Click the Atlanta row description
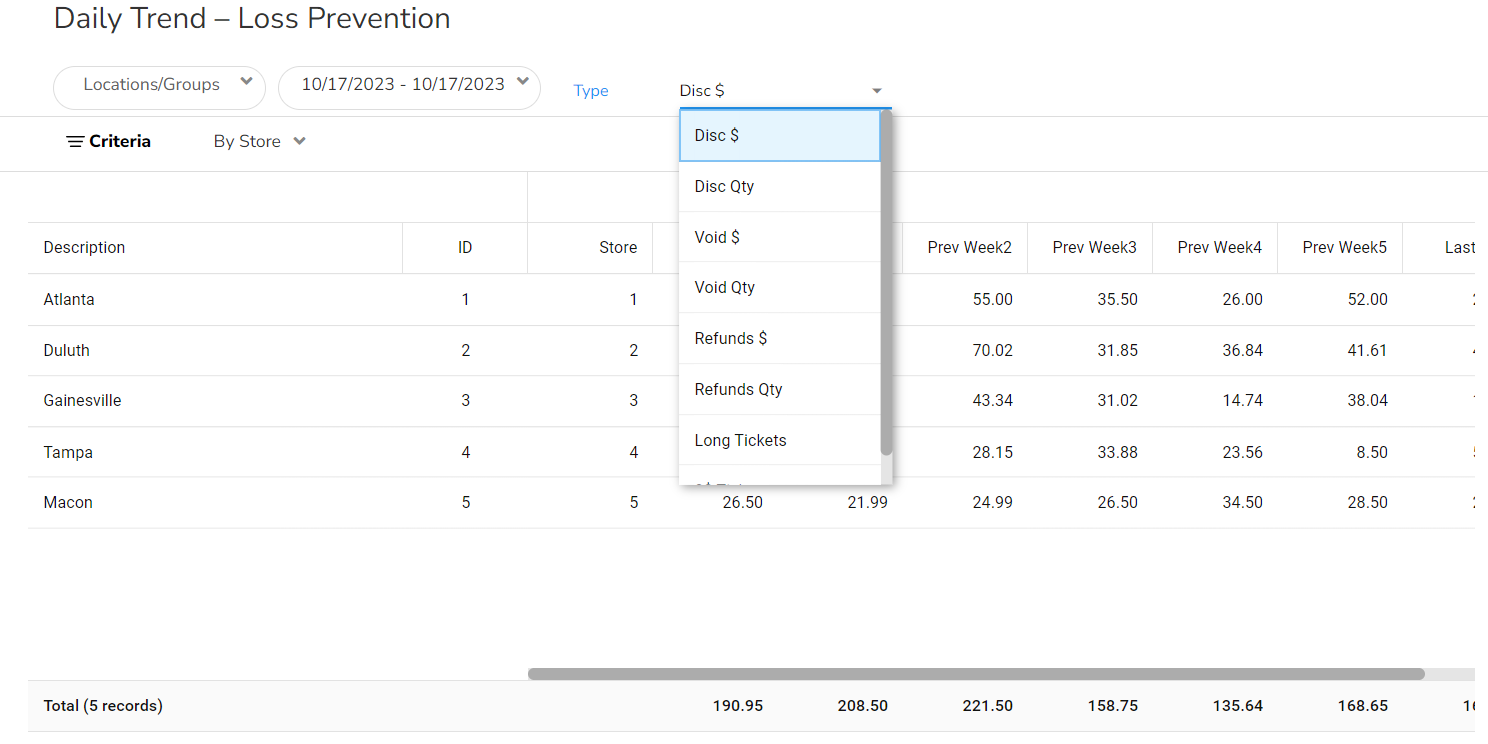This screenshot has width=1488, height=744. click(69, 299)
